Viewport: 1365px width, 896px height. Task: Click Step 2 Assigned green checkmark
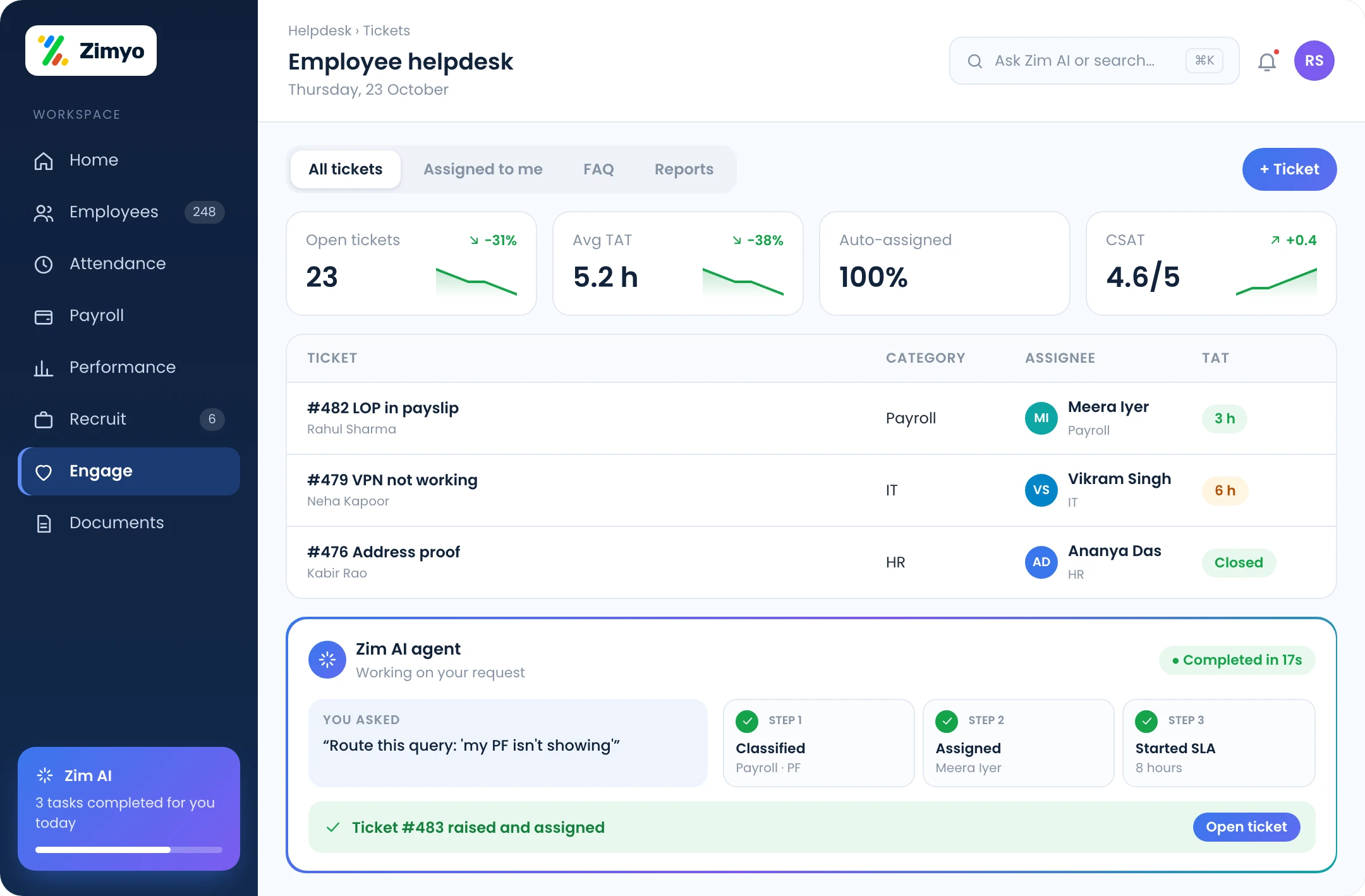(947, 721)
